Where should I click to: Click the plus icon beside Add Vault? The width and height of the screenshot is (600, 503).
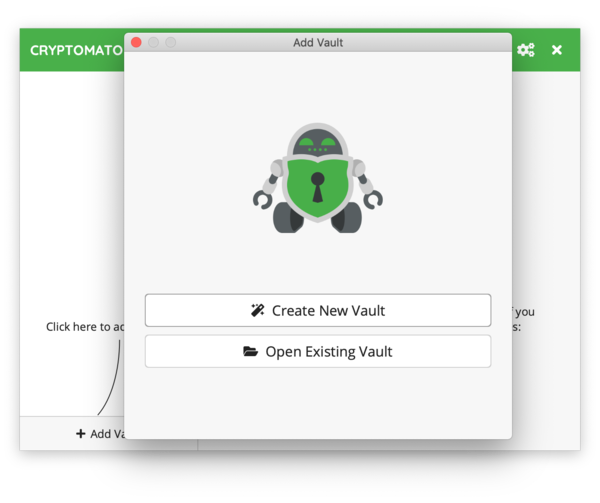pyautogui.click(x=80, y=434)
